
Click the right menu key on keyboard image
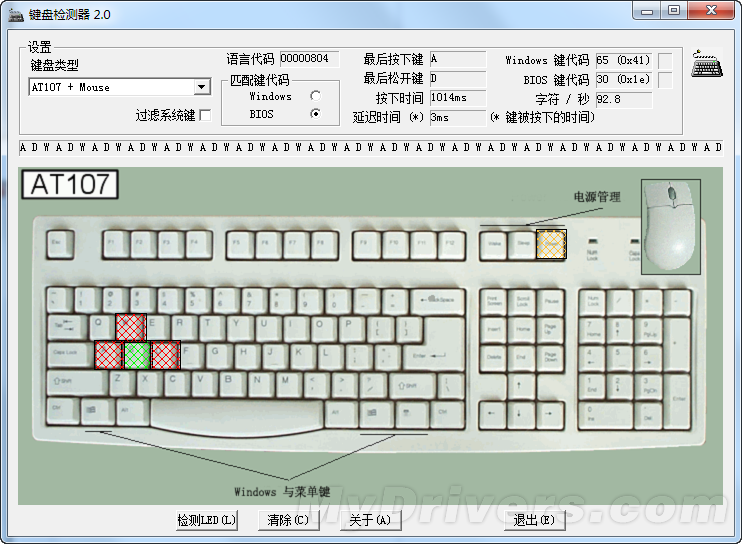pos(412,414)
